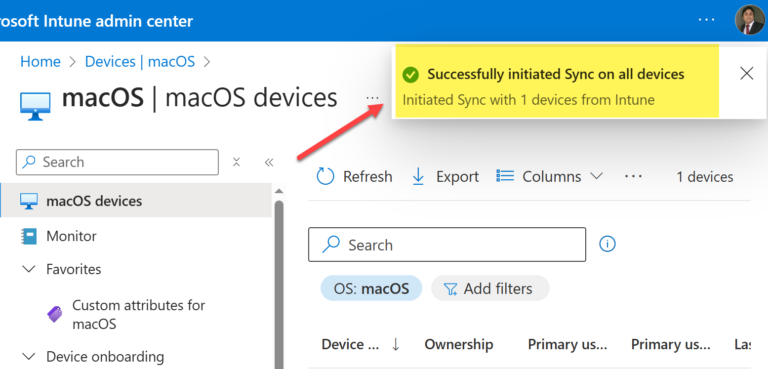The width and height of the screenshot is (768, 369).
Task: Click the '1 devices' count text
Action: (705, 176)
